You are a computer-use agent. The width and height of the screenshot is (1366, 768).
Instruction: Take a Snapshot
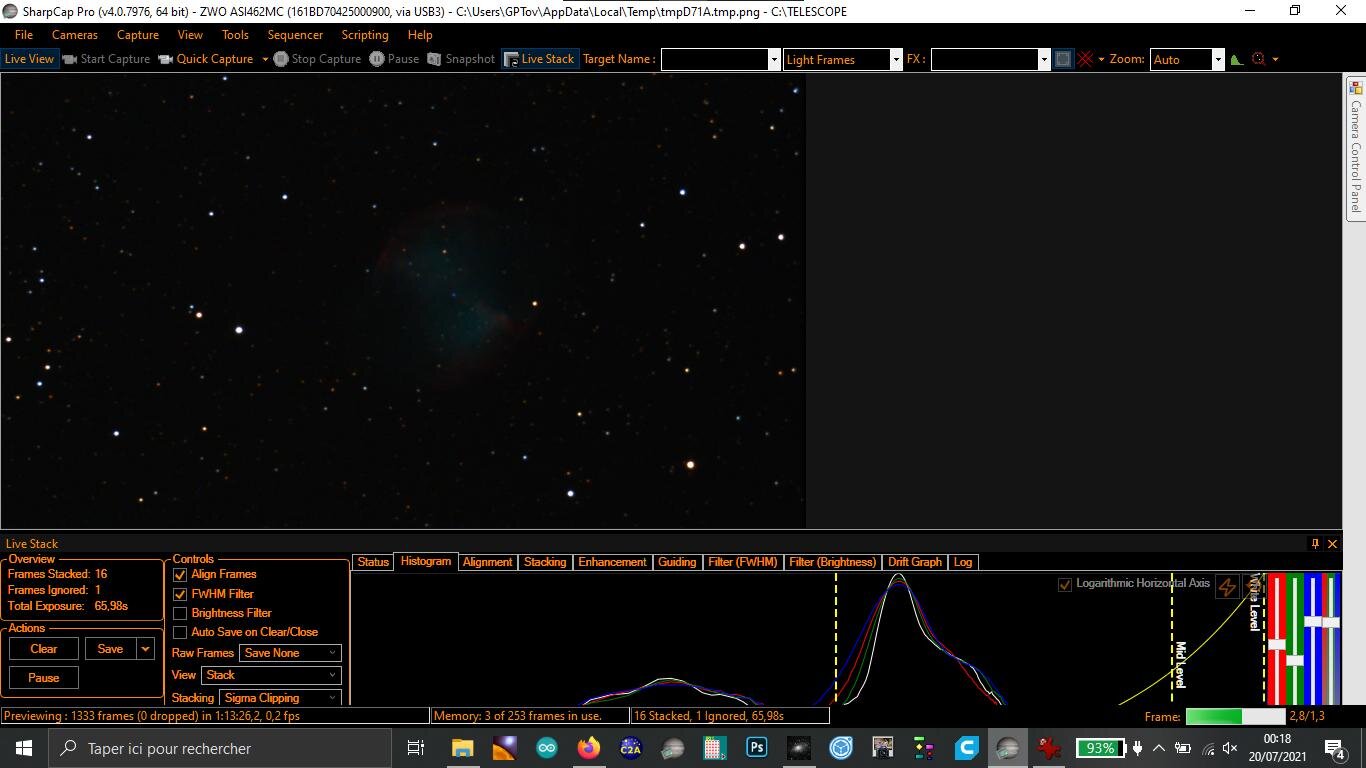tap(461, 59)
